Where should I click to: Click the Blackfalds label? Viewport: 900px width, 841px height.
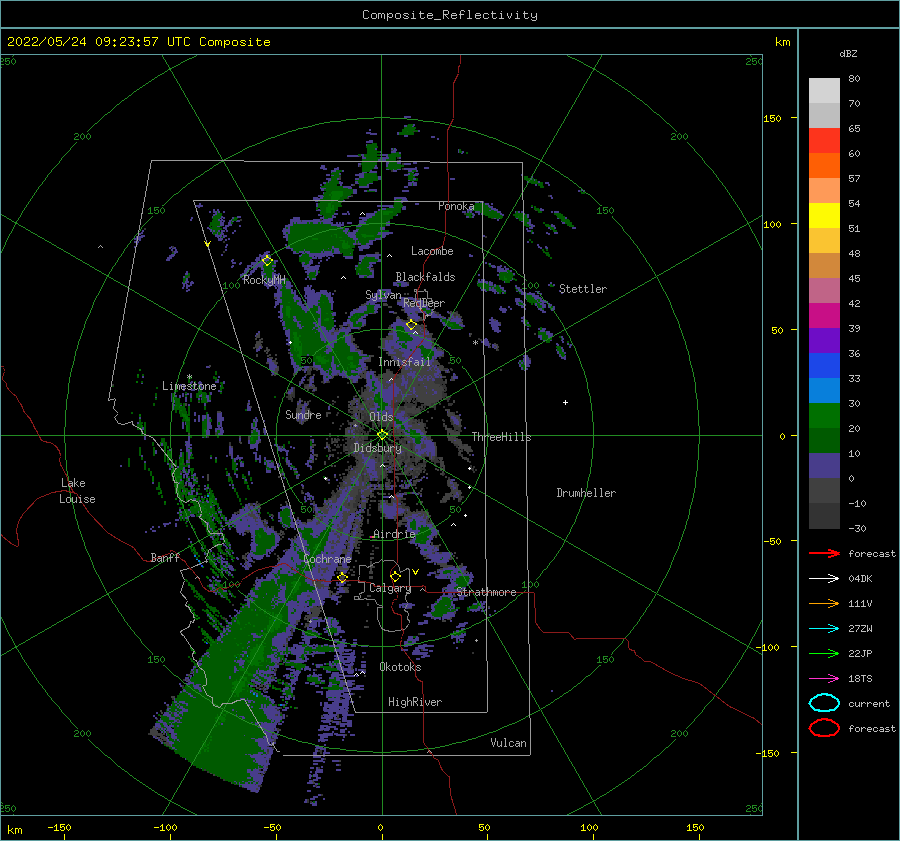click(425, 277)
